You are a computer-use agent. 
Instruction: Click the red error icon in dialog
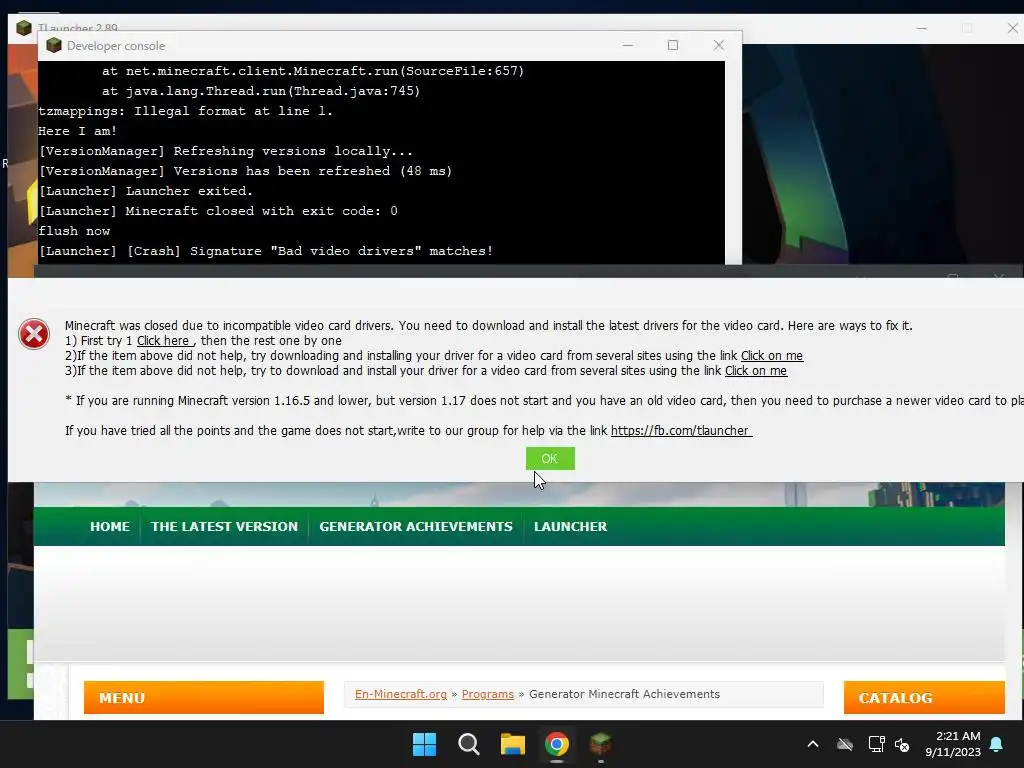(34, 334)
